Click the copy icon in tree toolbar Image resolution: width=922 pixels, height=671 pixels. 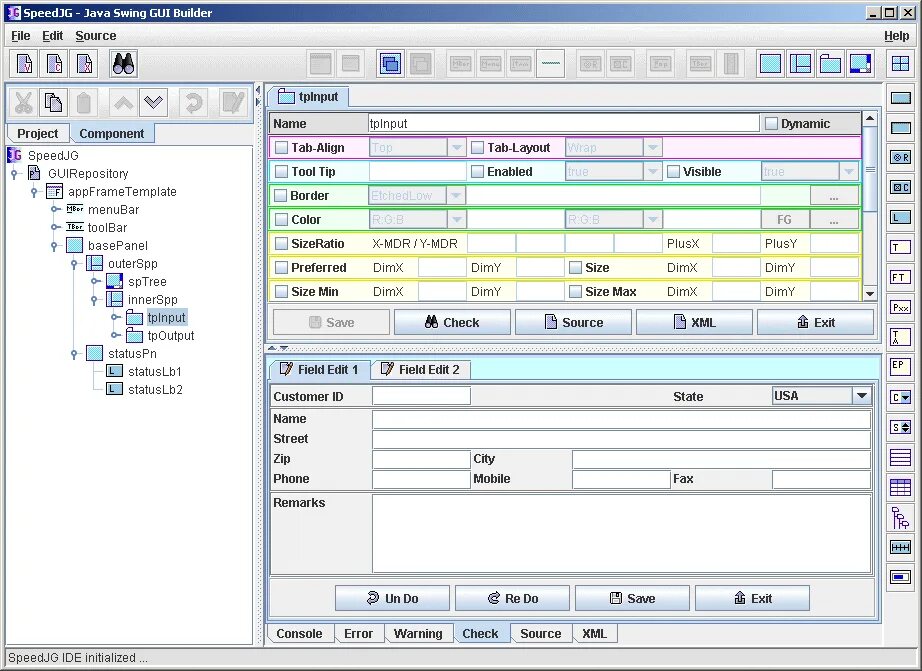(x=54, y=103)
